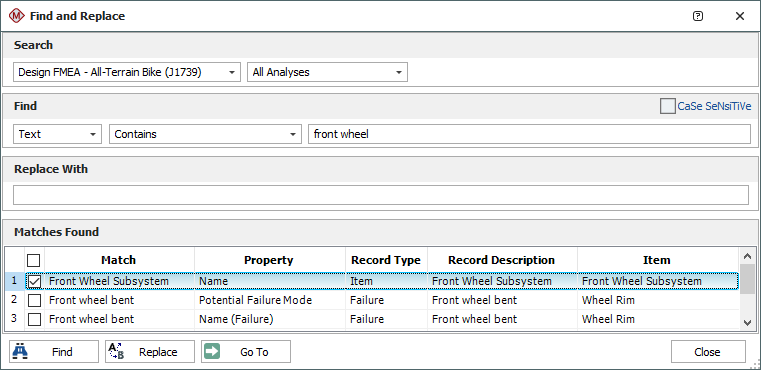
Task: Click the help question mark icon
Action: (x=698, y=16)
